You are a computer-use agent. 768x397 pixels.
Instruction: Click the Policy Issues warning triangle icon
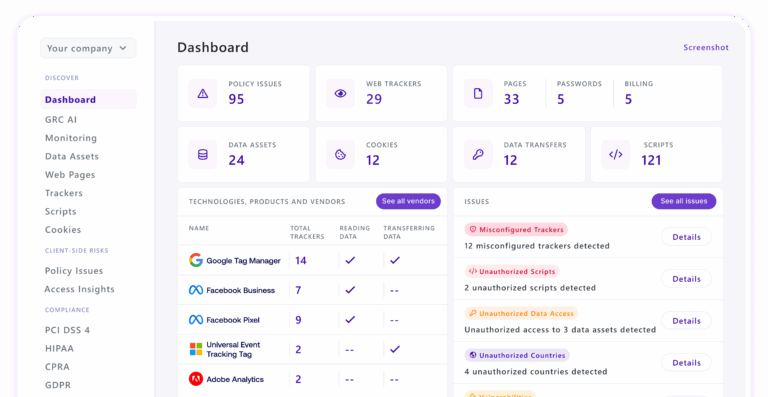point(203,93)
